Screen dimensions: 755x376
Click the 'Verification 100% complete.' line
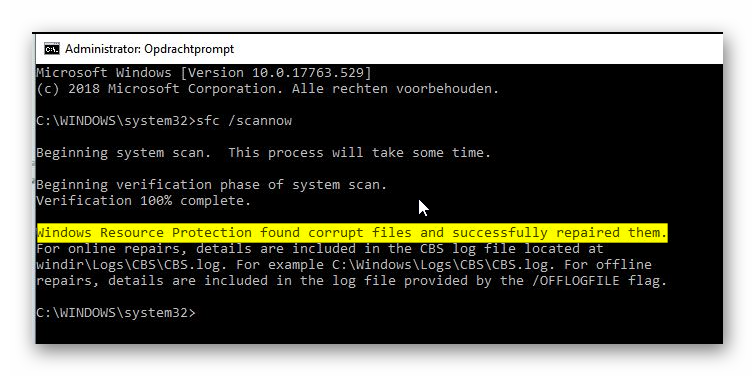click(144, 201)
